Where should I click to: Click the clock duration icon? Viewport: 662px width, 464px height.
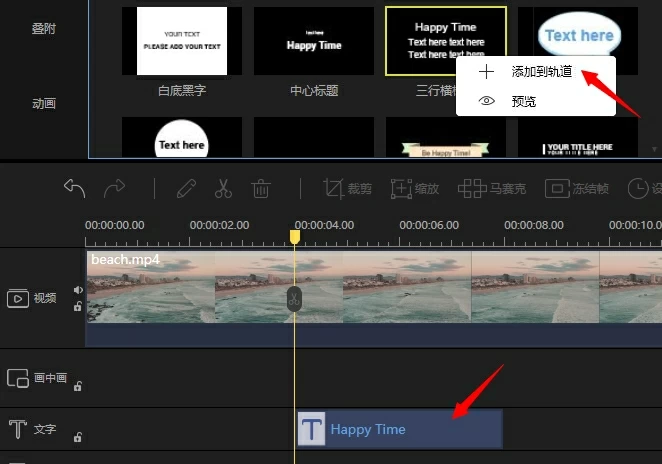tap(638, 188)
